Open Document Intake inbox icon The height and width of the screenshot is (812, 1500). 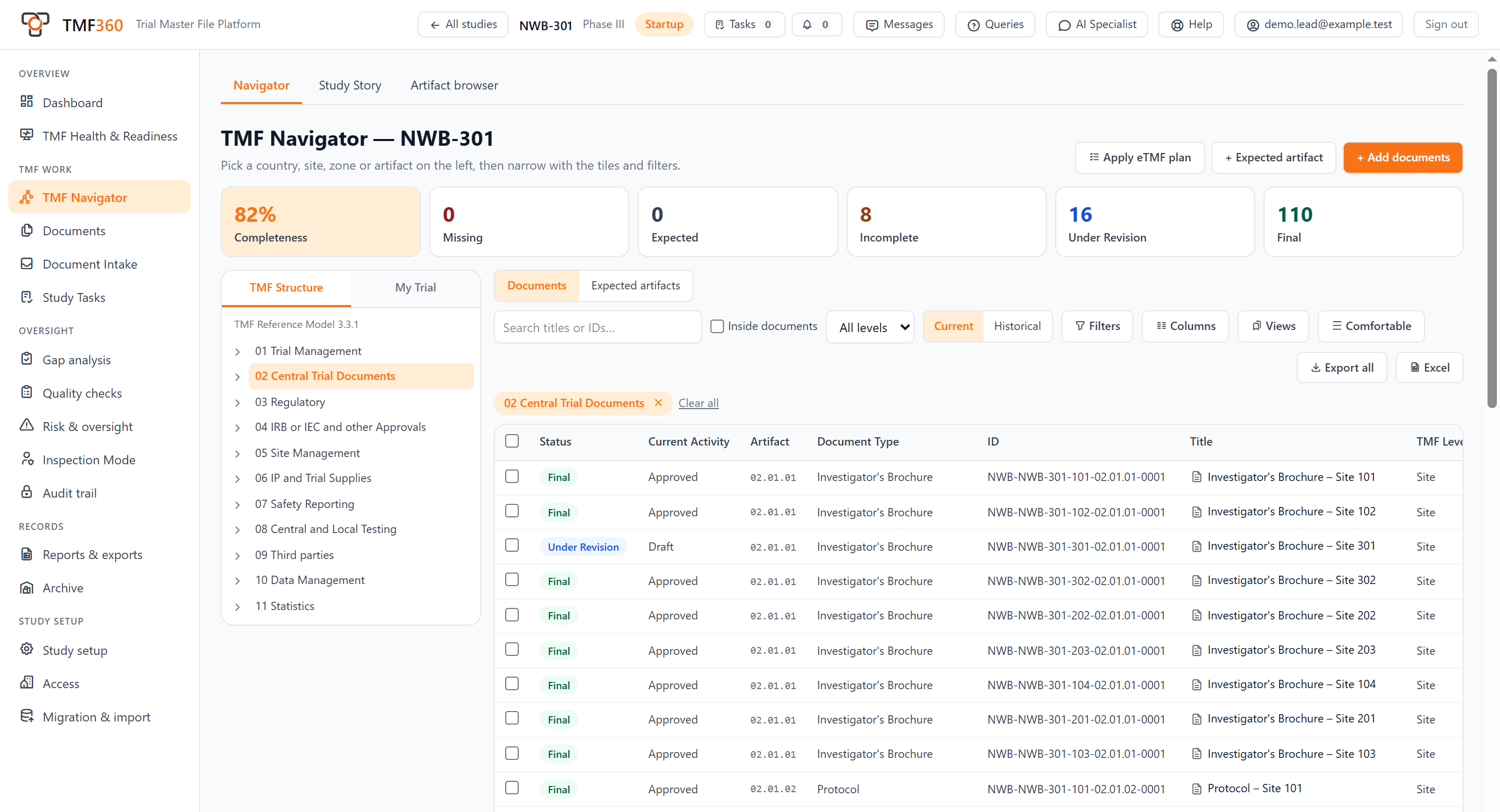26,264
